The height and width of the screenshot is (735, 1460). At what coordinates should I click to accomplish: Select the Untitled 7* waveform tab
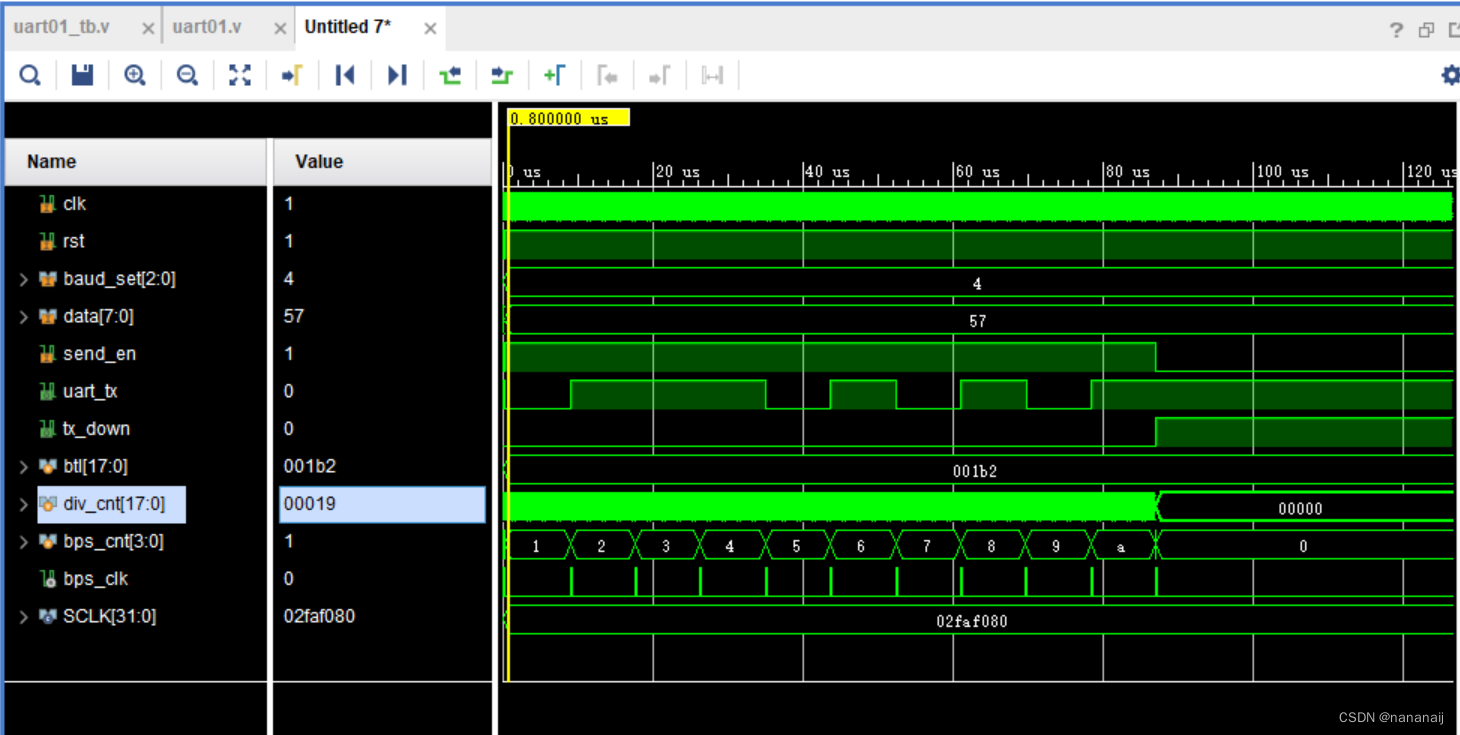pyautogui.click(x=348, y=27)
